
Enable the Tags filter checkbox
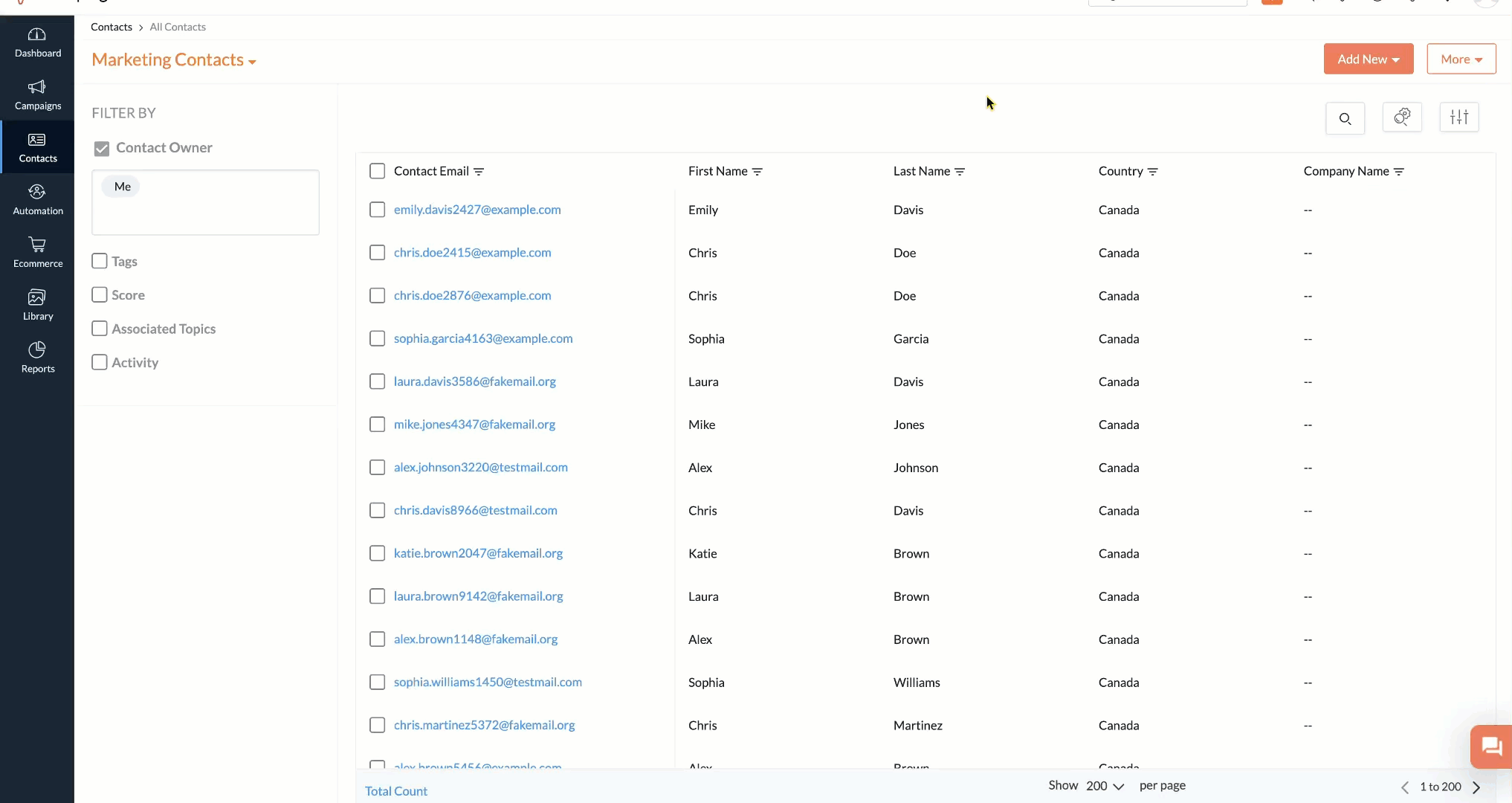[x=100, y=261]
